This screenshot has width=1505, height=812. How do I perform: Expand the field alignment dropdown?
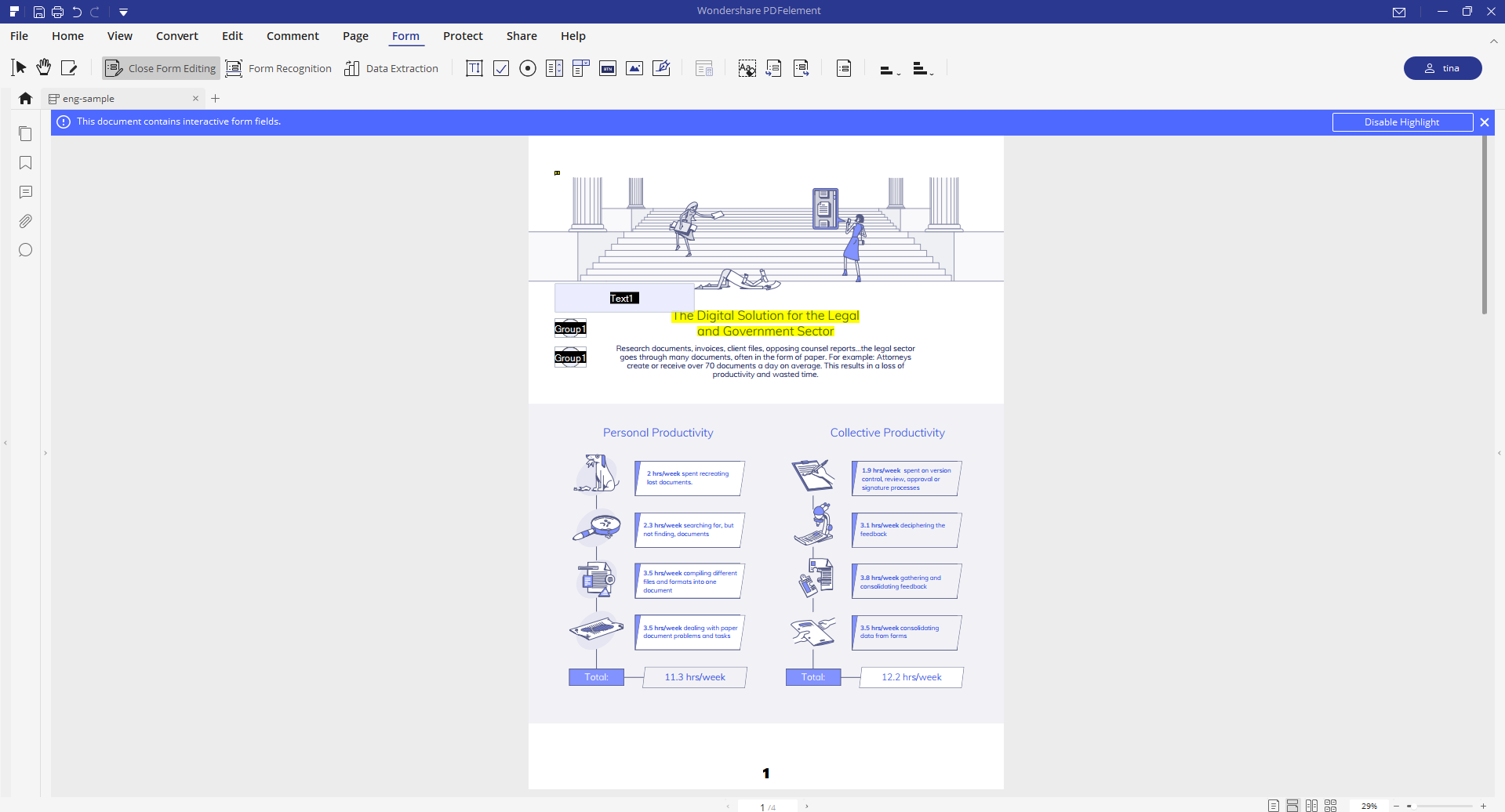coord(889,70)
